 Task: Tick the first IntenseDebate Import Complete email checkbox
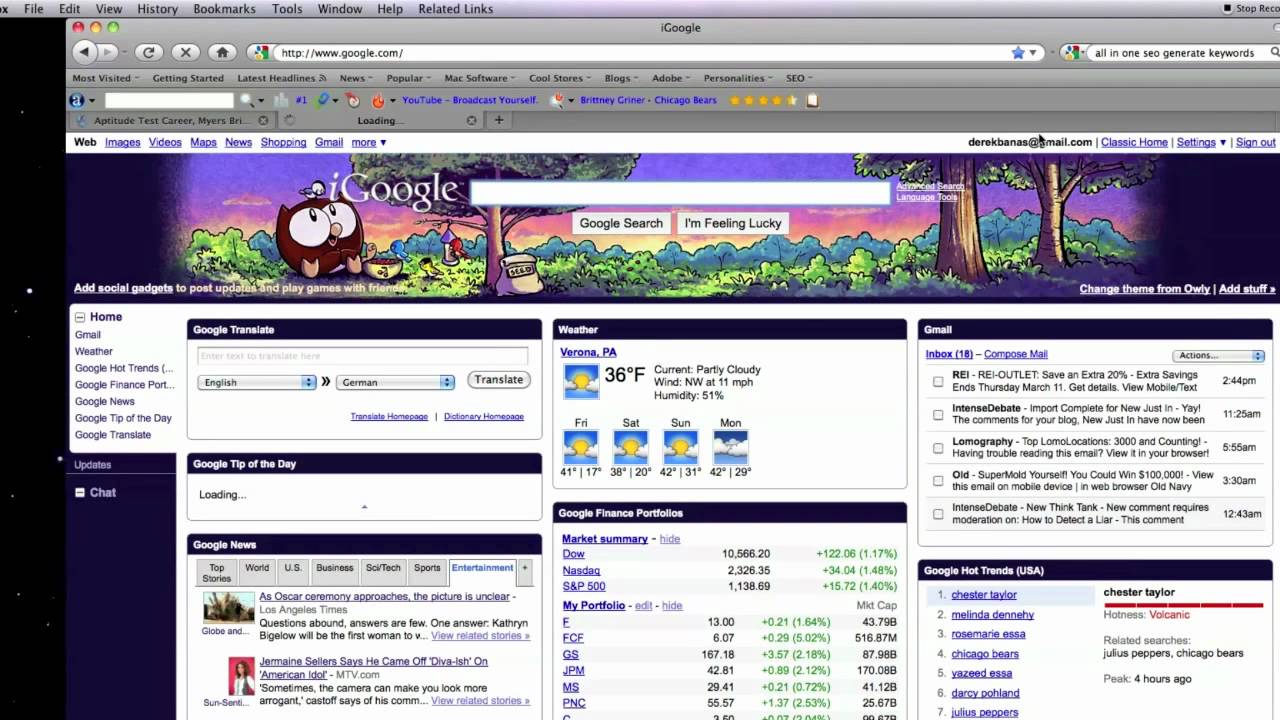coord(938,414)
